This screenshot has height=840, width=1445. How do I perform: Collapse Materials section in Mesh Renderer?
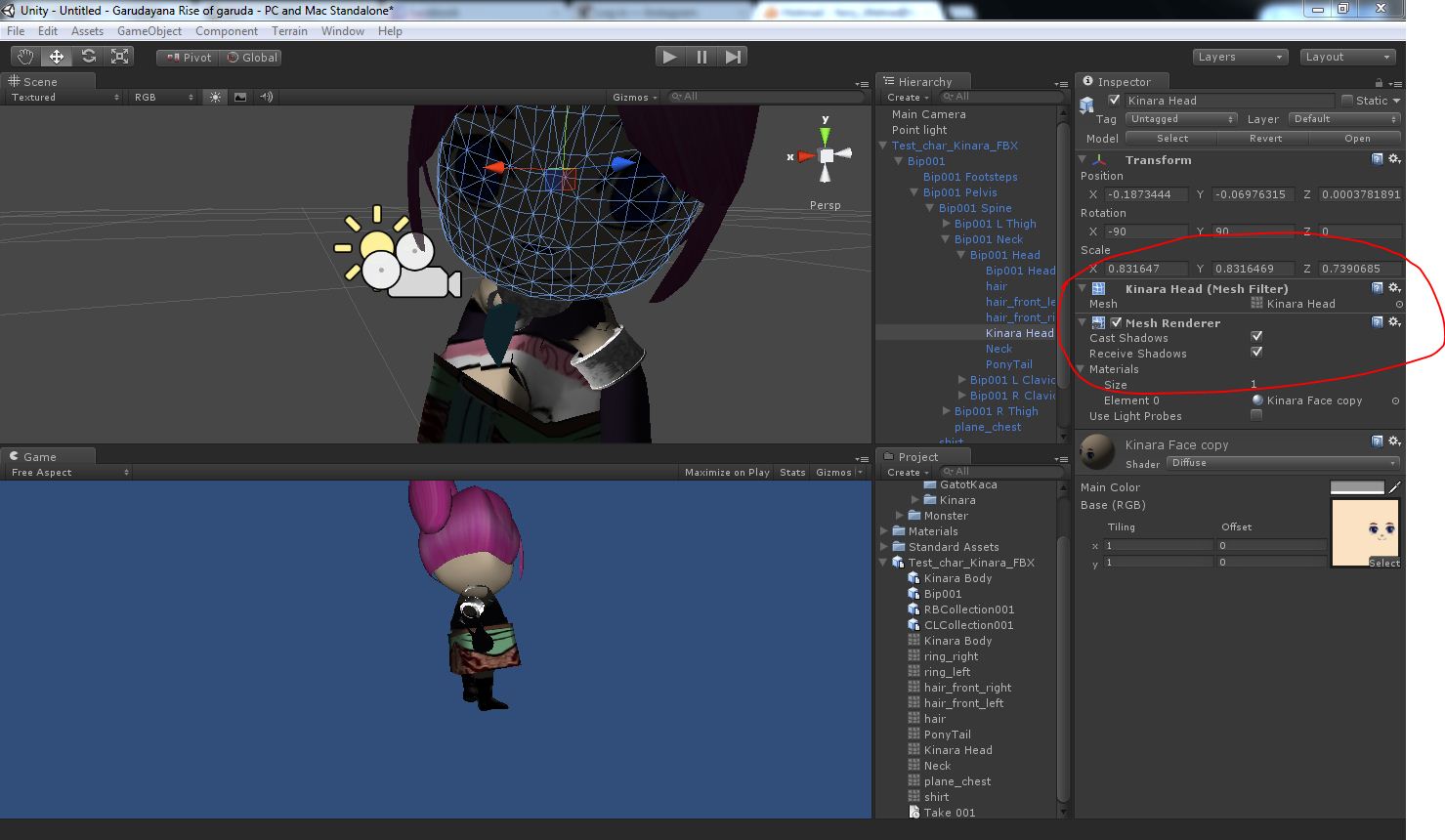click(x=1082, y=369)
